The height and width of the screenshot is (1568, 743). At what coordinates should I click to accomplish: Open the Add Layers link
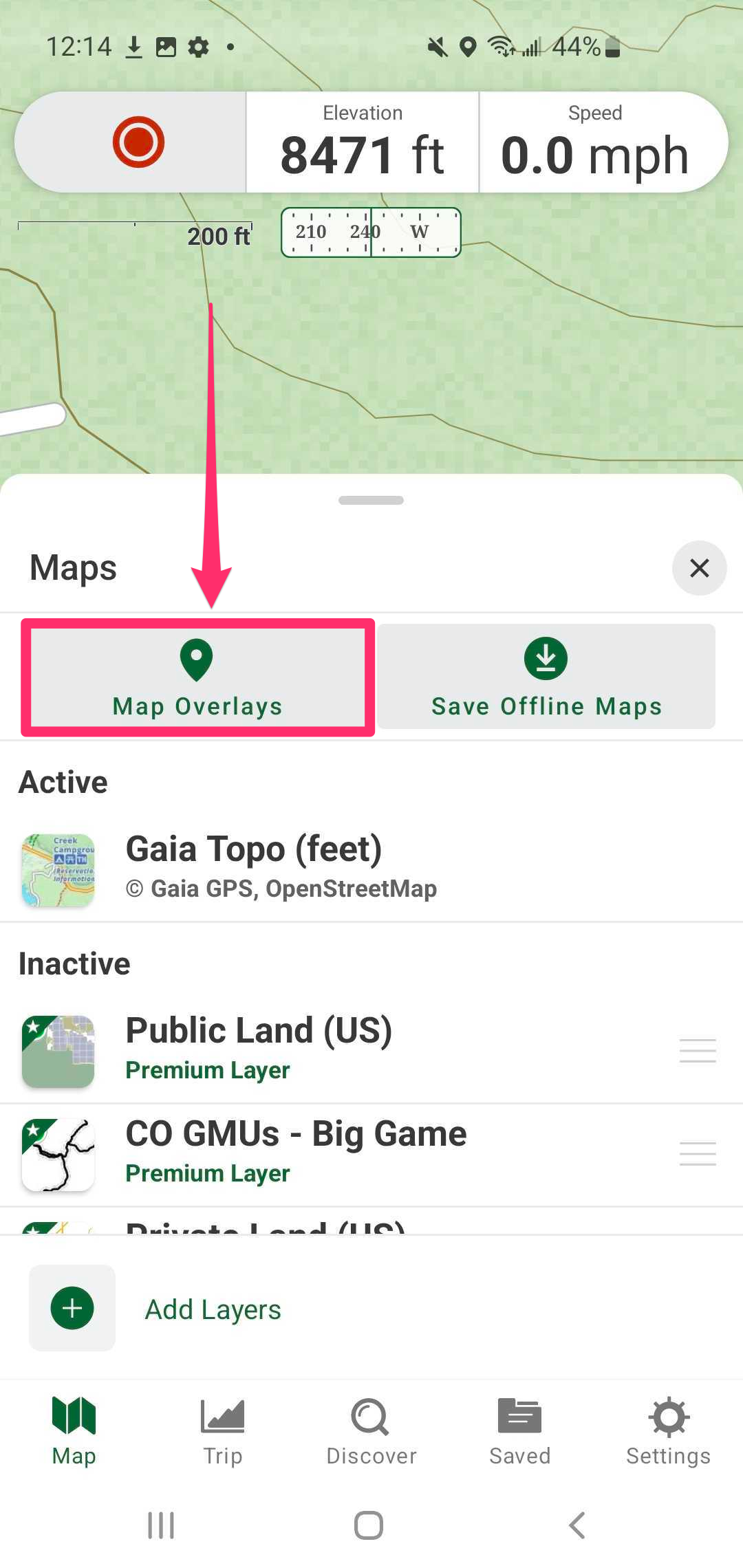click(x=213, y=1309)
